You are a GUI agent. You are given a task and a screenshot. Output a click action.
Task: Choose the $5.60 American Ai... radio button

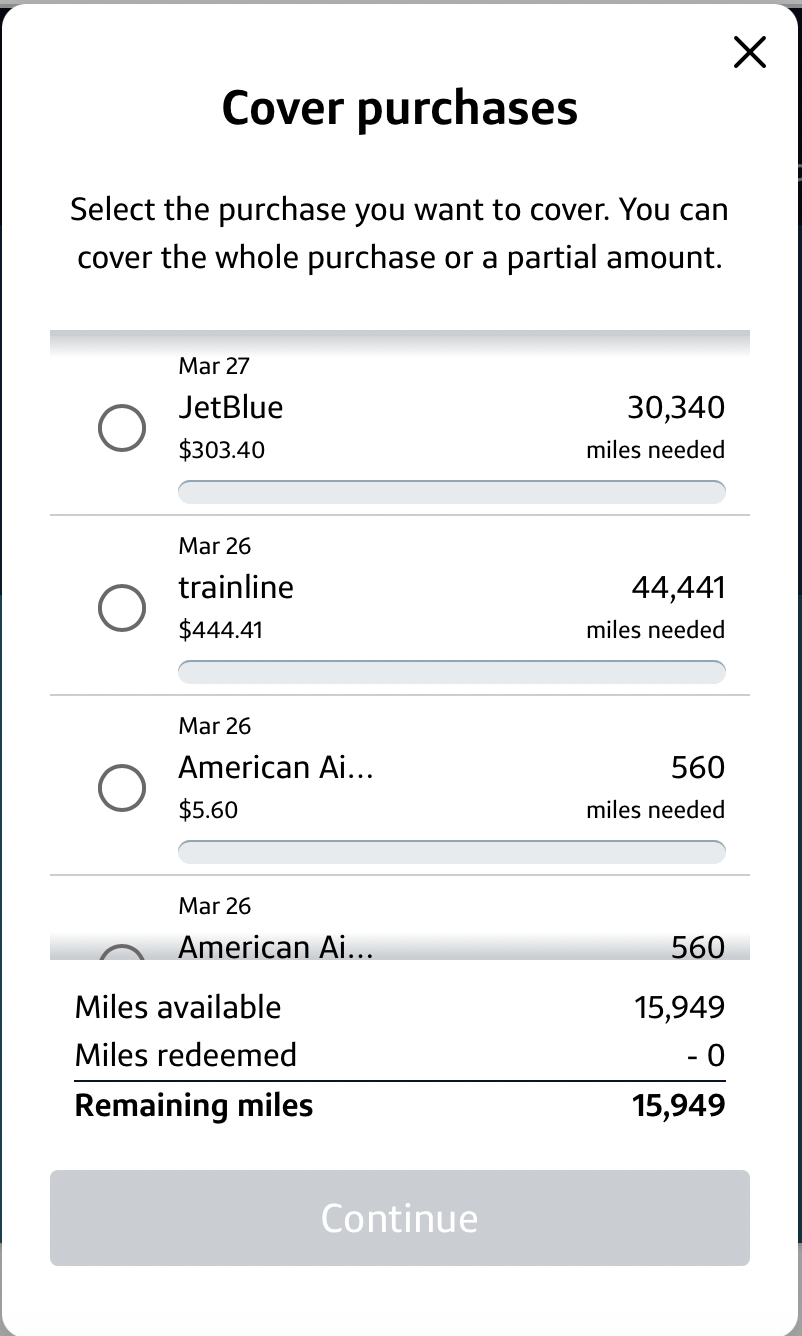point(122,788)
